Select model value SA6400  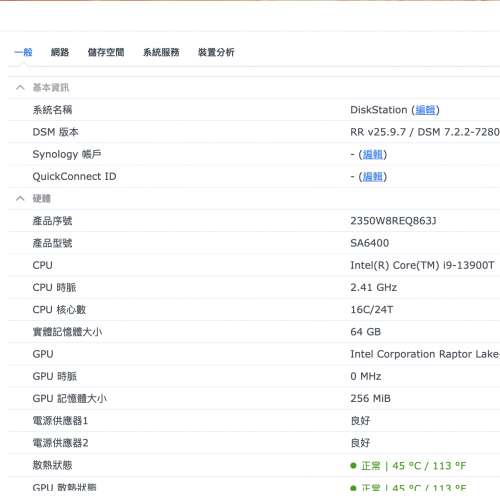[370, 243]
